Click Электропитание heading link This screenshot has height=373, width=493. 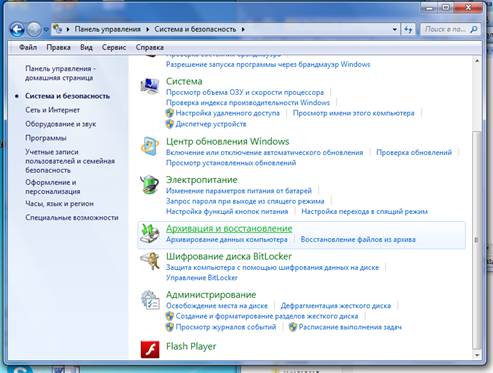click(202, 180)
